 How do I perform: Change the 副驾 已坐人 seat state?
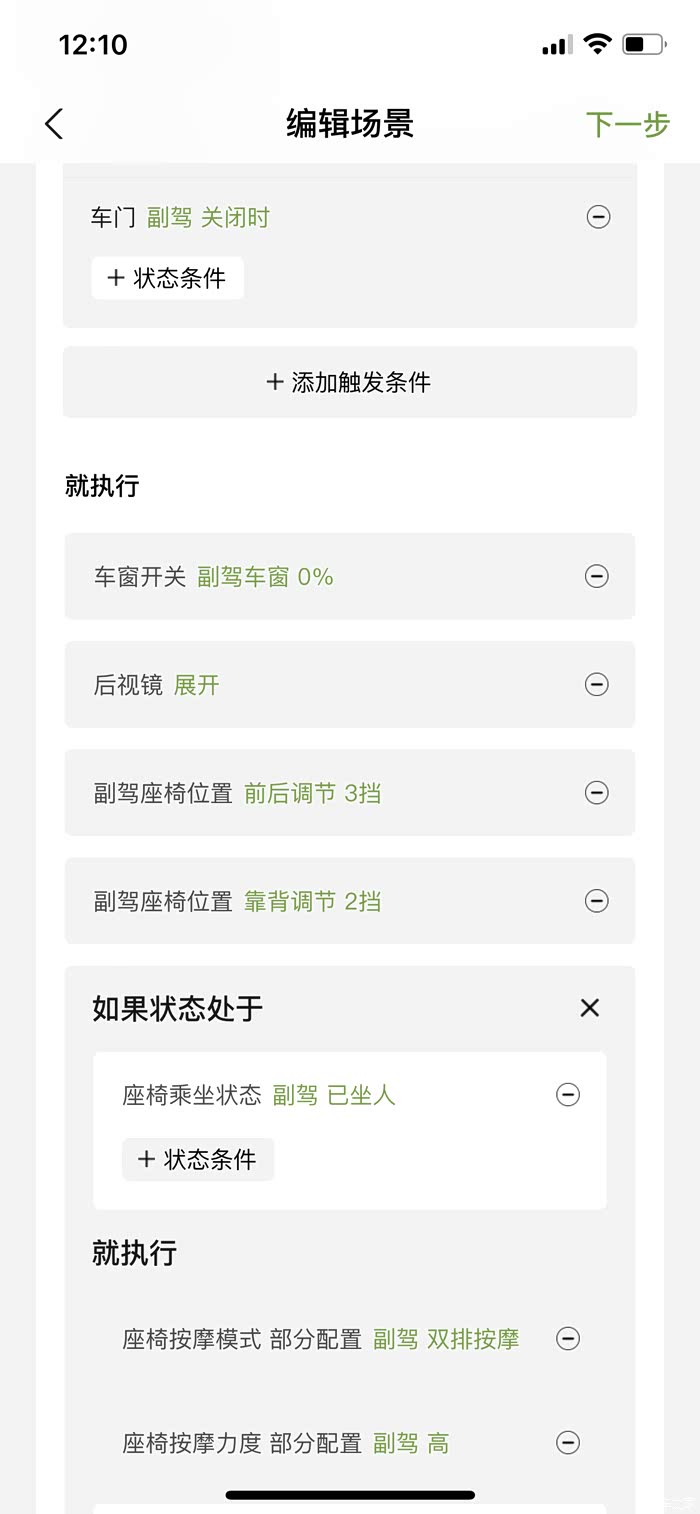tap(334, 1095)
